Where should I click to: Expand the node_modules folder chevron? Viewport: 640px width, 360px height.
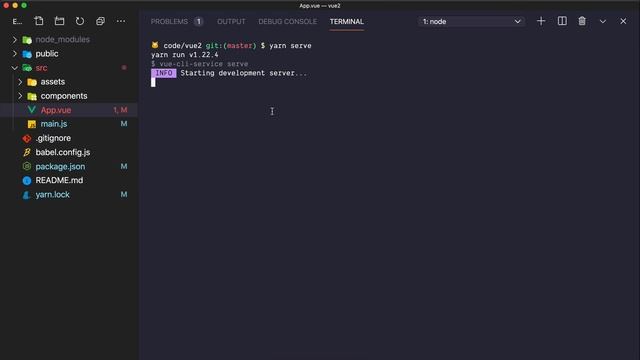pos(15,40)
